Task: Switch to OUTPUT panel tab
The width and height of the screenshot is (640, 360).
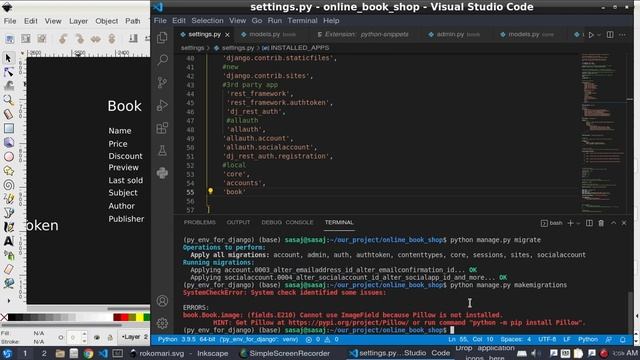Action: [238, 222]
